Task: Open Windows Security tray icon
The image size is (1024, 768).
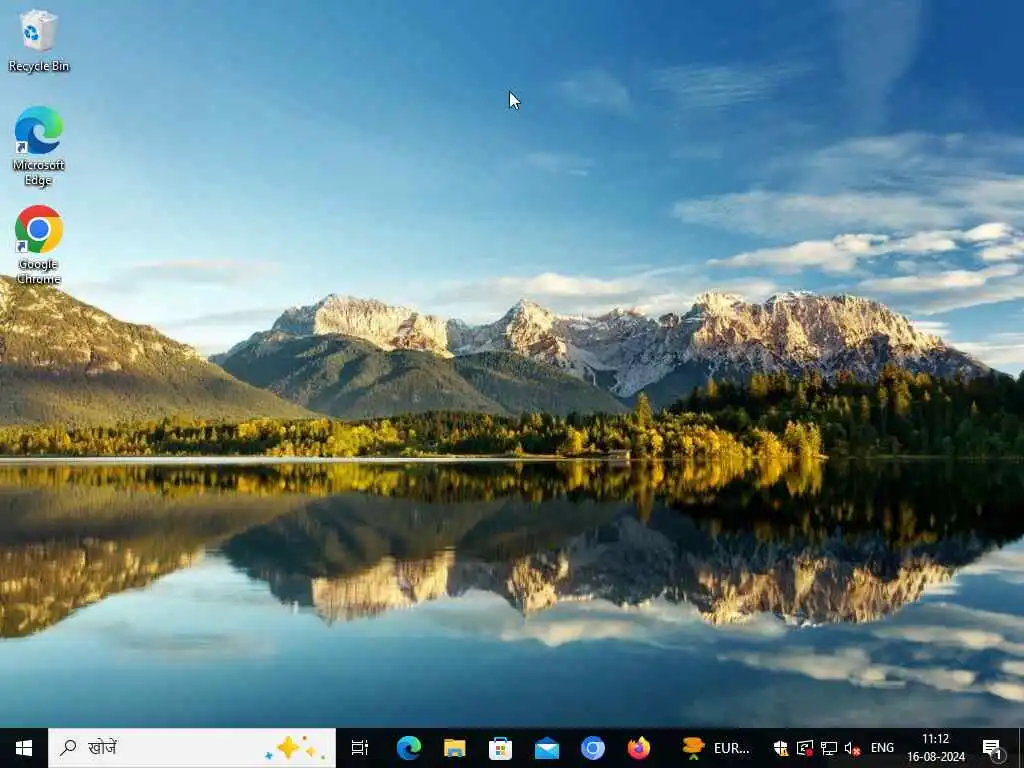Action: point(780,748)
